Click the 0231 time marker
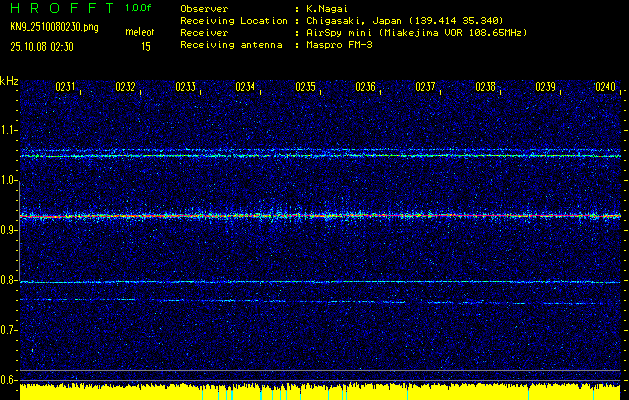The height and width of the screenshot is (400, 629). pyautogui.click(x=65, y=88)
